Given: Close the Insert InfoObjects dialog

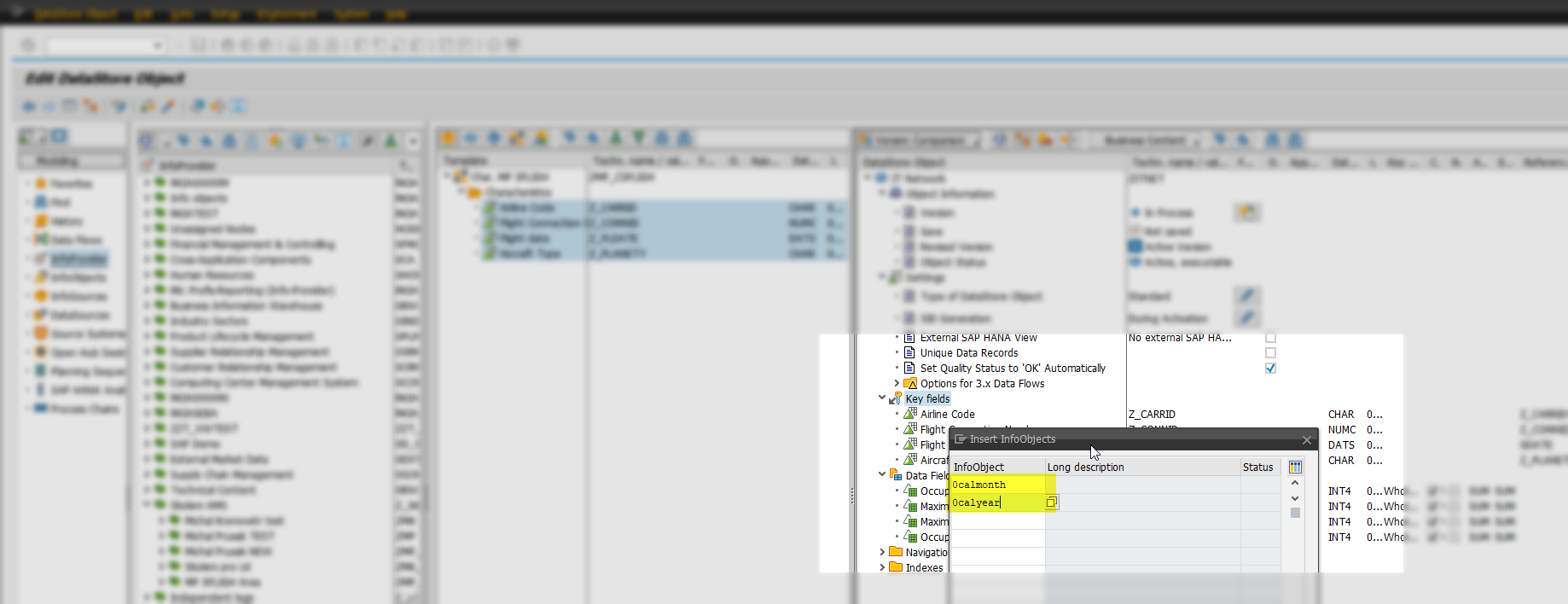Looking at the screenshot, I should pyautogui.click(x=1306, y=440).
